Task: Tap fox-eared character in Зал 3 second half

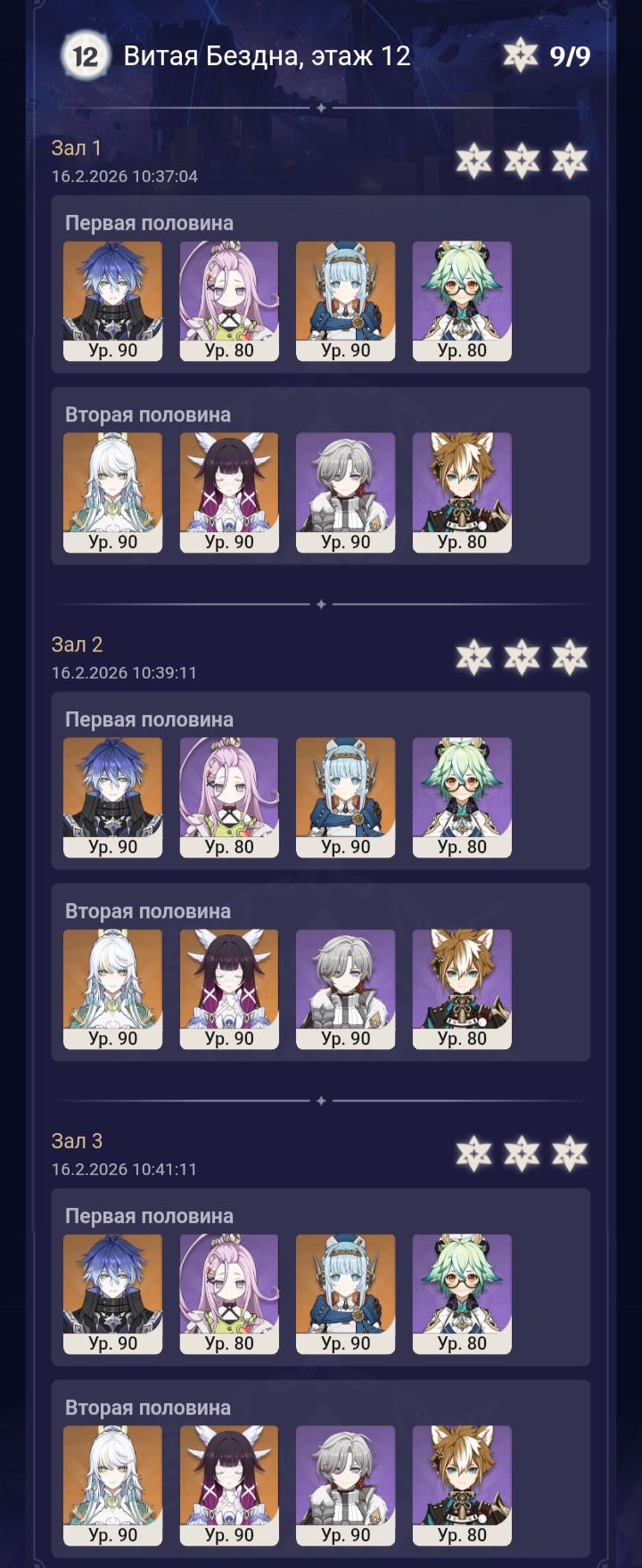Action: 462,1486
